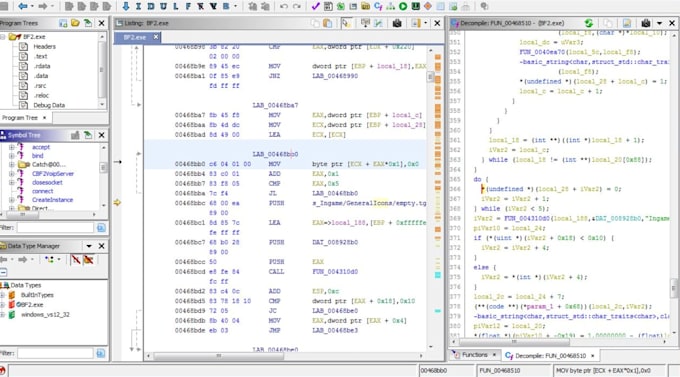Viewport: 680px width, 377px height.
Task: Click the 'I' next-instruction navigation icon
Action: click(x=138, y=6)
